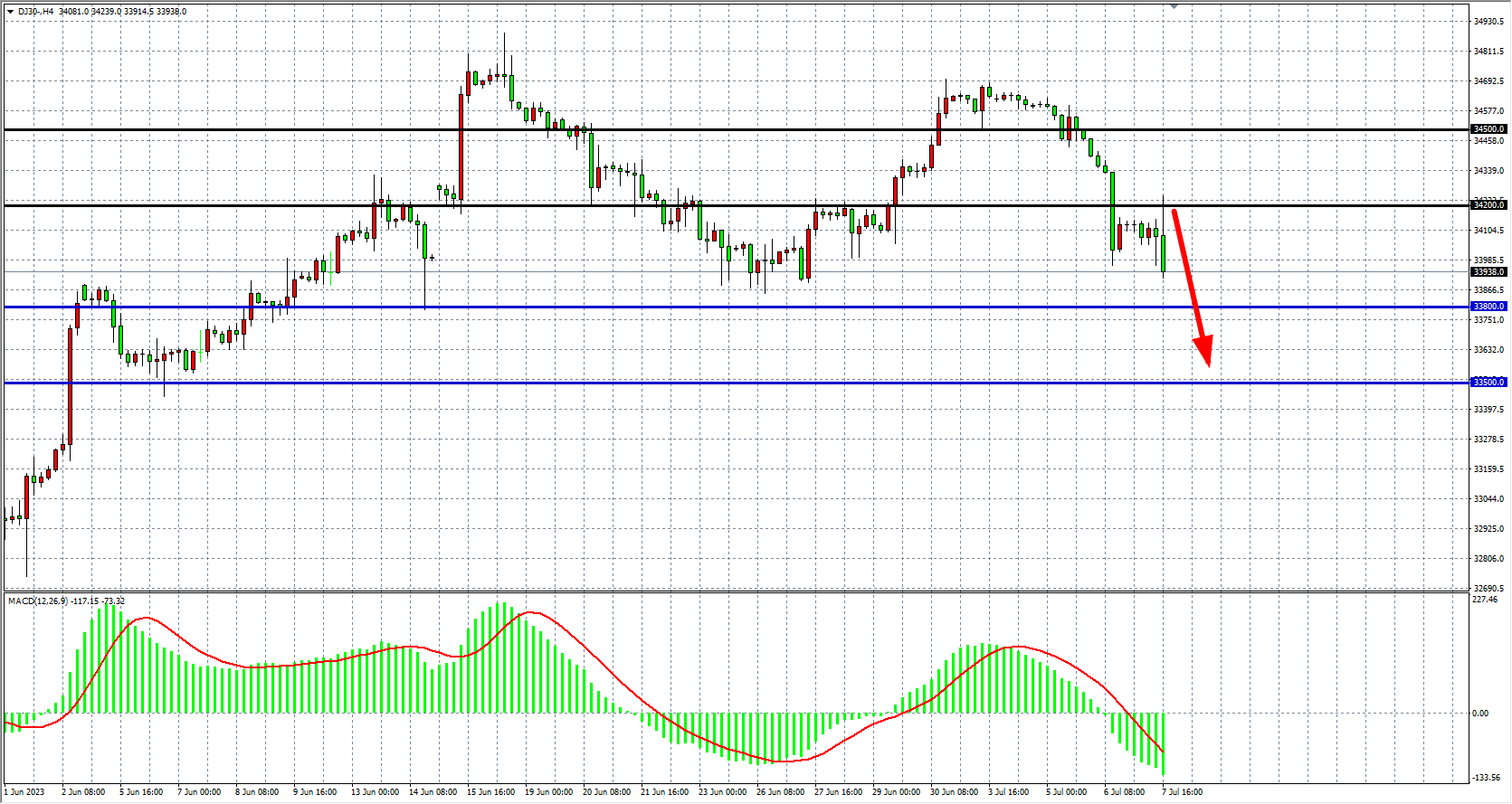Select the 34500.0 price label tag

pos(1488,129)
